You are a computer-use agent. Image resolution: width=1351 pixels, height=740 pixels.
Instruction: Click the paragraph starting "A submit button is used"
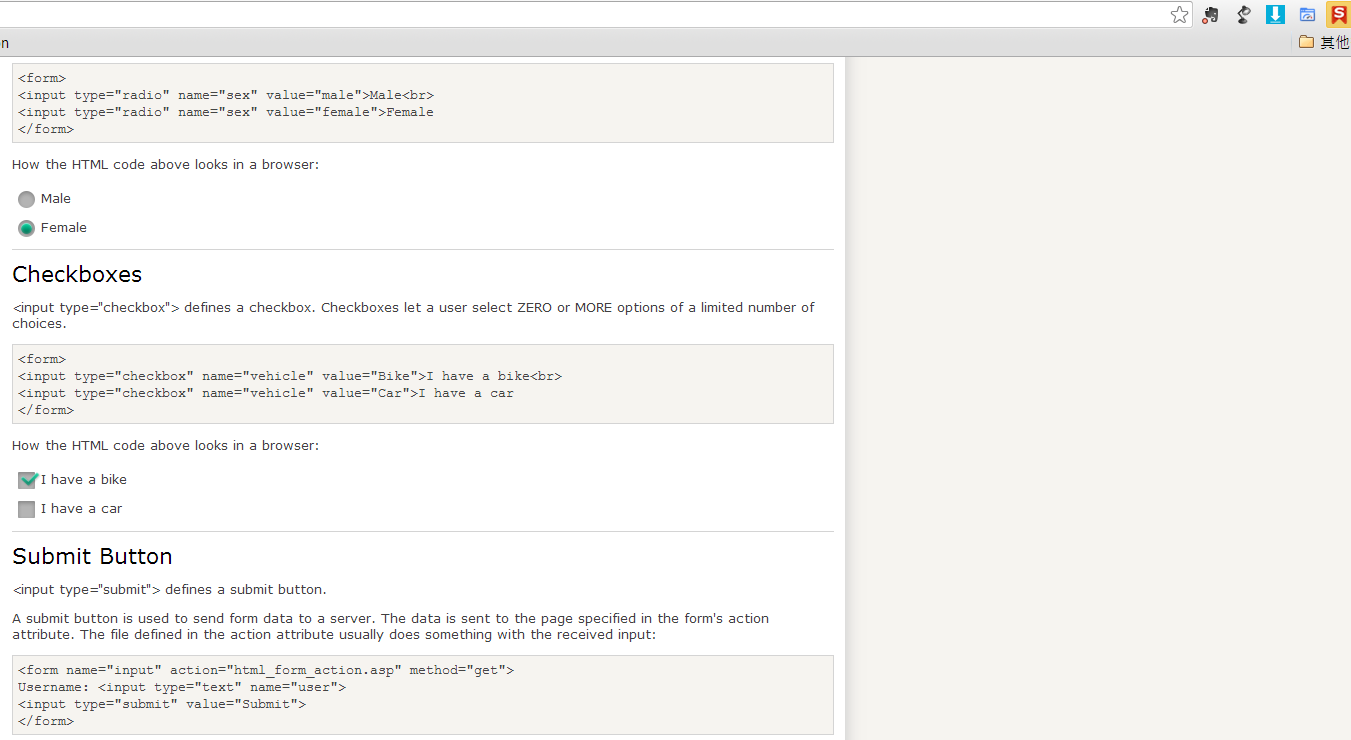(391, 626)
